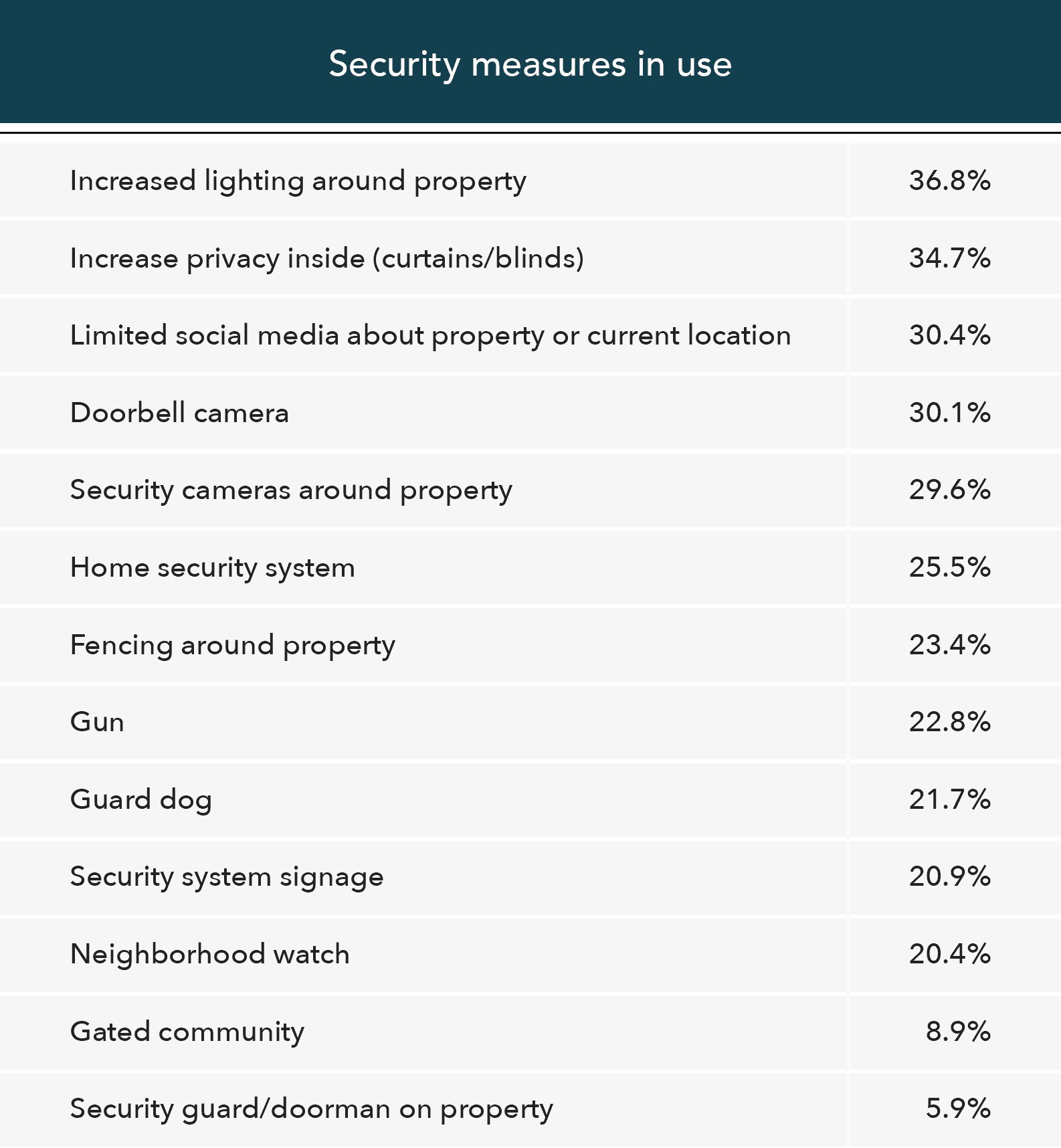Viewport: 1061px width, 1148px height.
Task: Select the 'Doorbell camera' row label
Action: point(179,413)
